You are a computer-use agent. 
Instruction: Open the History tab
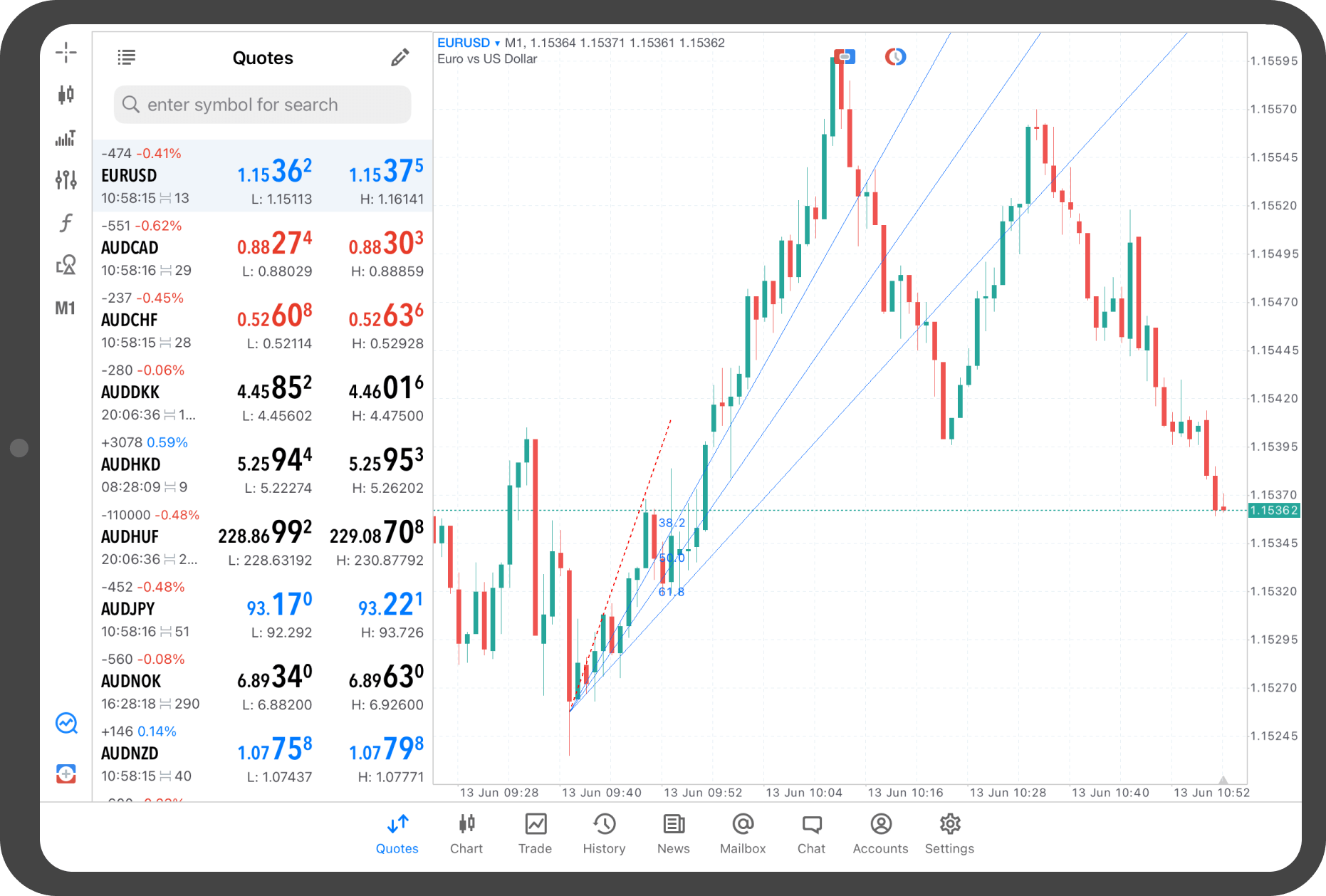(604, 833)
